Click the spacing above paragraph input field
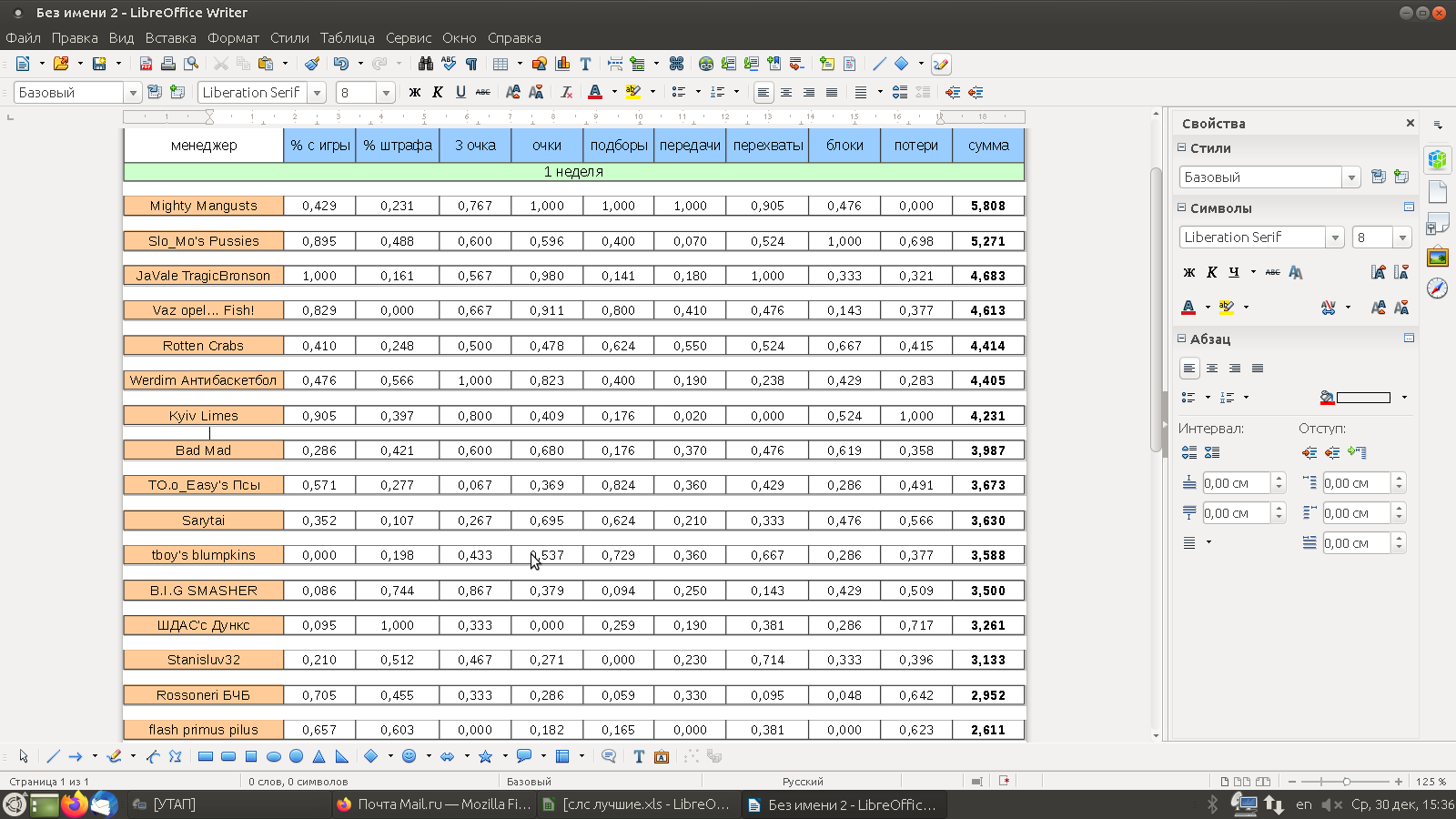 click(1236, 483)
